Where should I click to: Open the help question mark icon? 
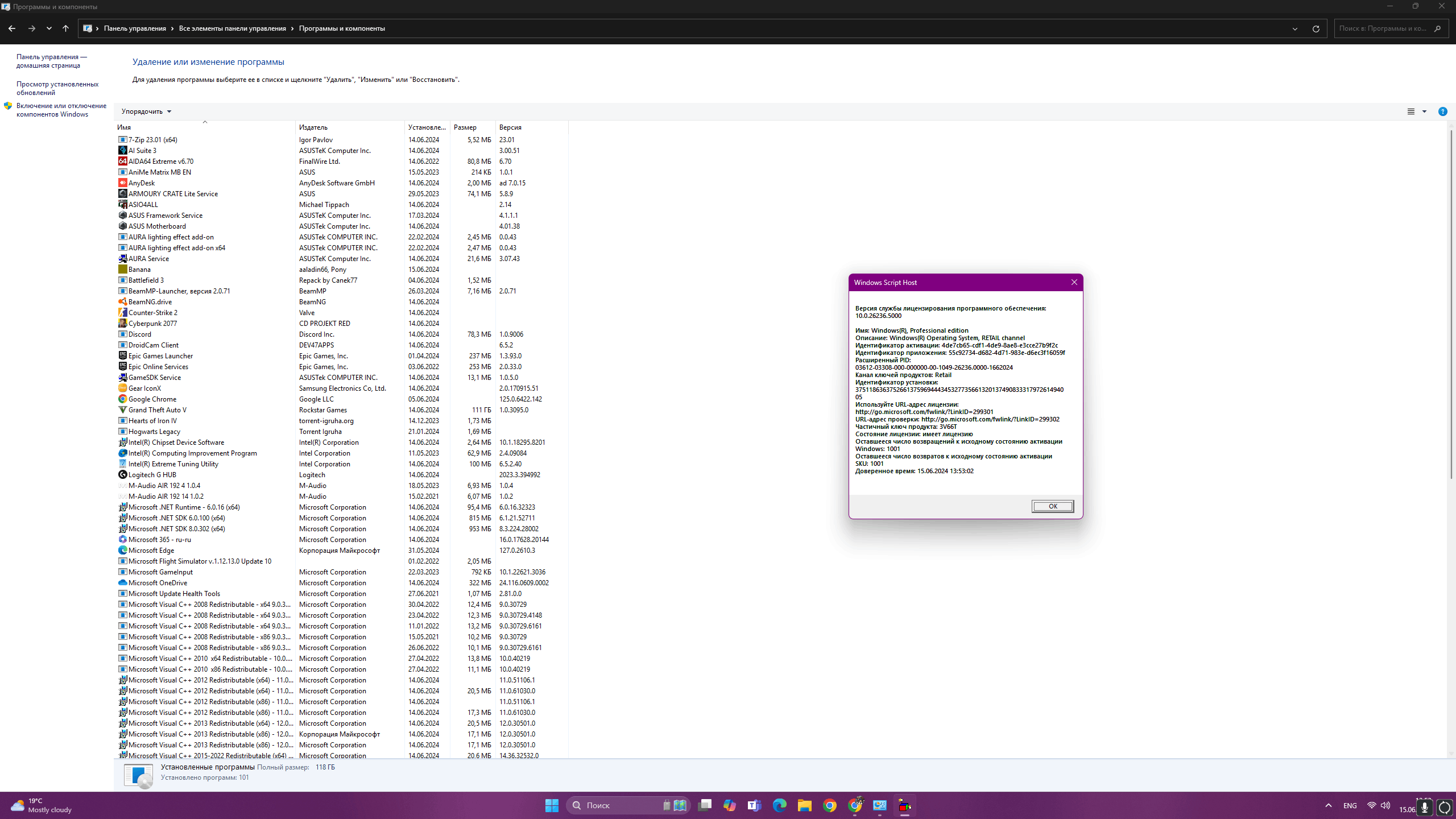[1442, 111]
